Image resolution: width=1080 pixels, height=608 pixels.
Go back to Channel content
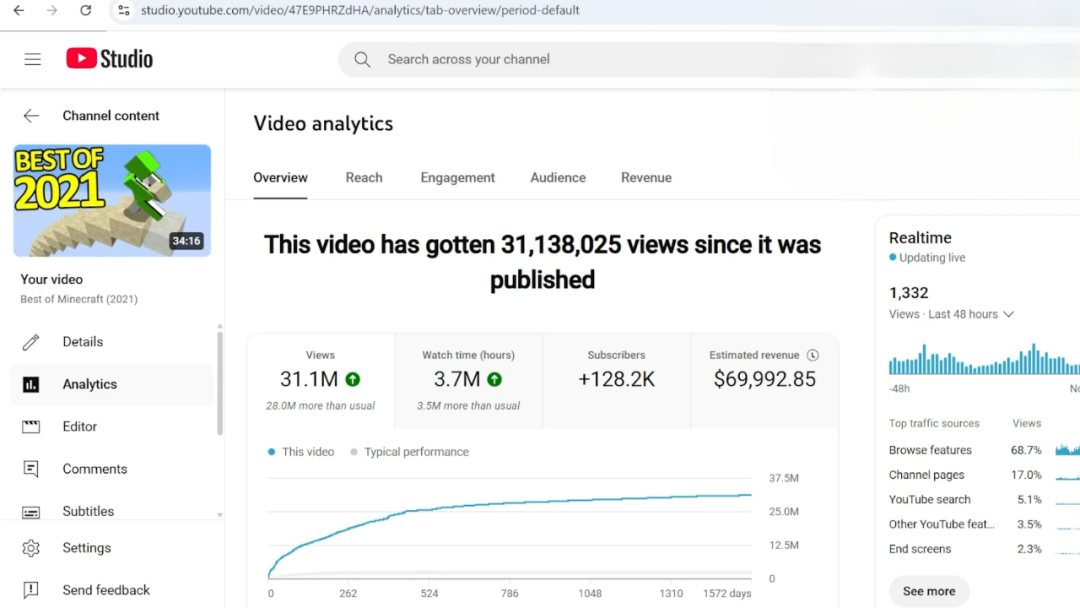point(31,115)
